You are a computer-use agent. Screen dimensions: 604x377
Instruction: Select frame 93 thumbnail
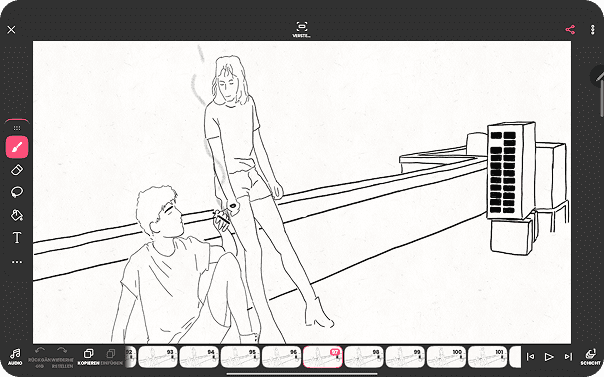click(158, 357)
